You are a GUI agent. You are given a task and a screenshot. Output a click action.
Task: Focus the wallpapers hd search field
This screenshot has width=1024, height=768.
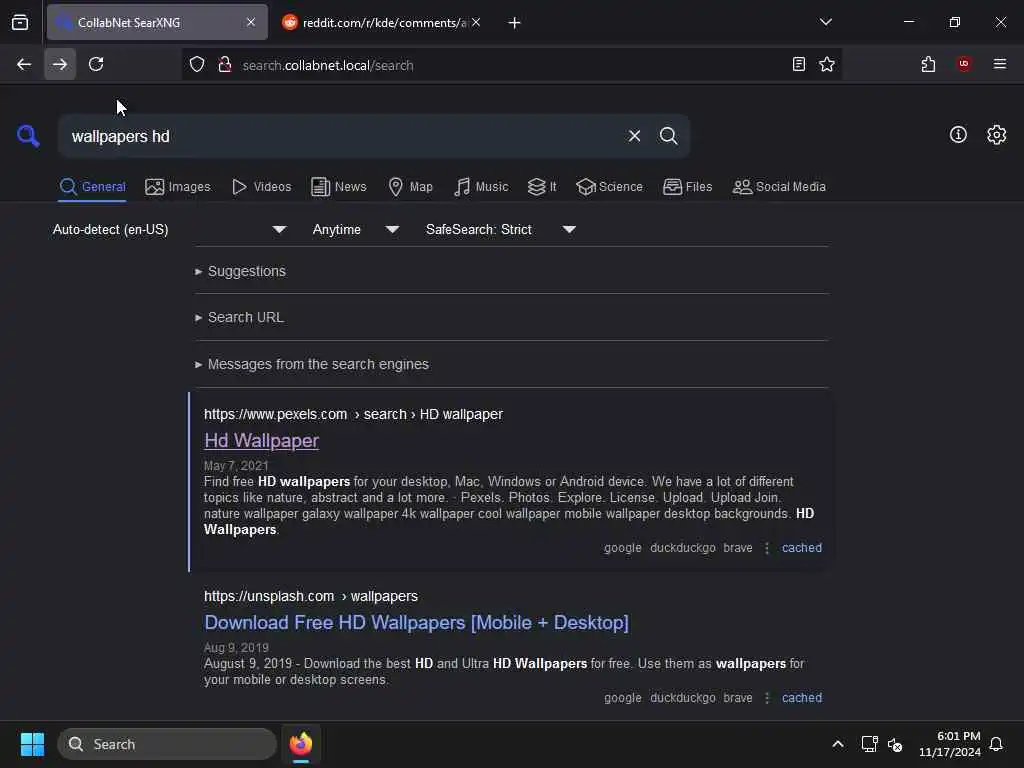340,136
